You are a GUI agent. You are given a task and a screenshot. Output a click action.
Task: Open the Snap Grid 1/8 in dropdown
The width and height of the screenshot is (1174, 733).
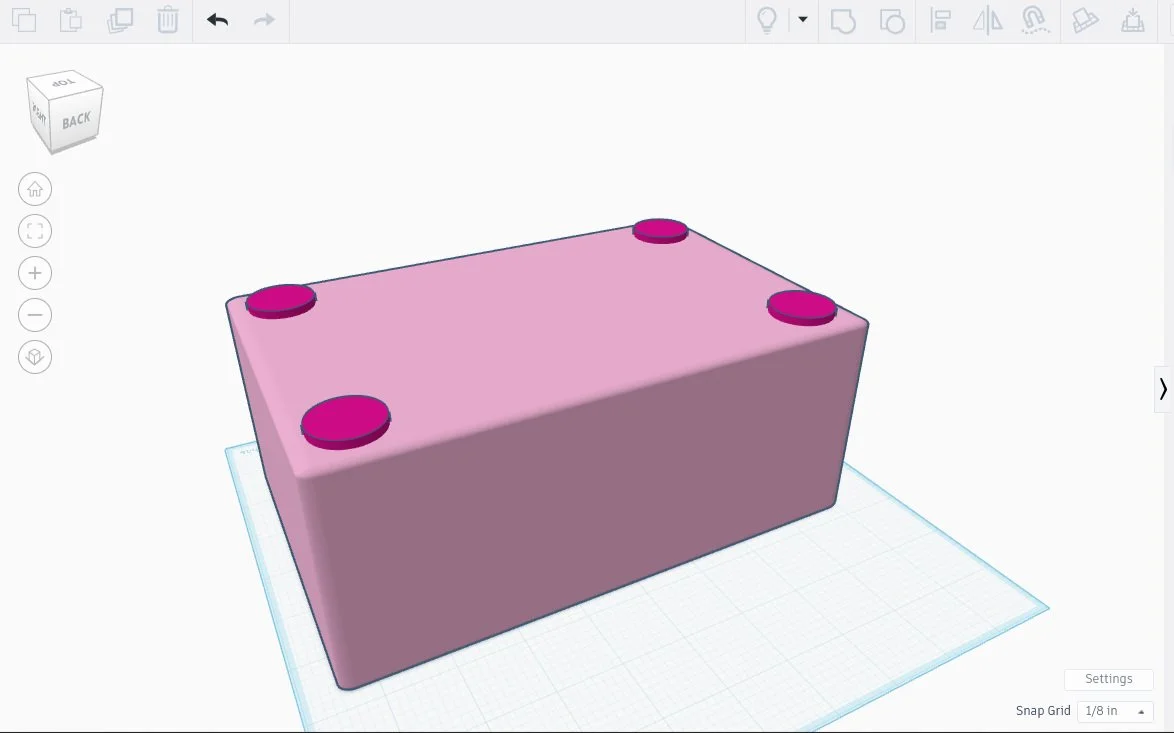(1115, 711)
